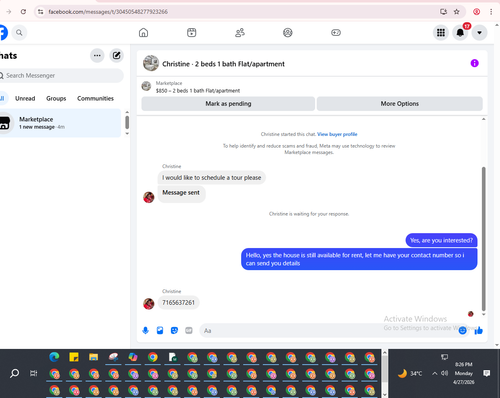
Task: Click the Facebook logo
Action: (x=3, y=33)
